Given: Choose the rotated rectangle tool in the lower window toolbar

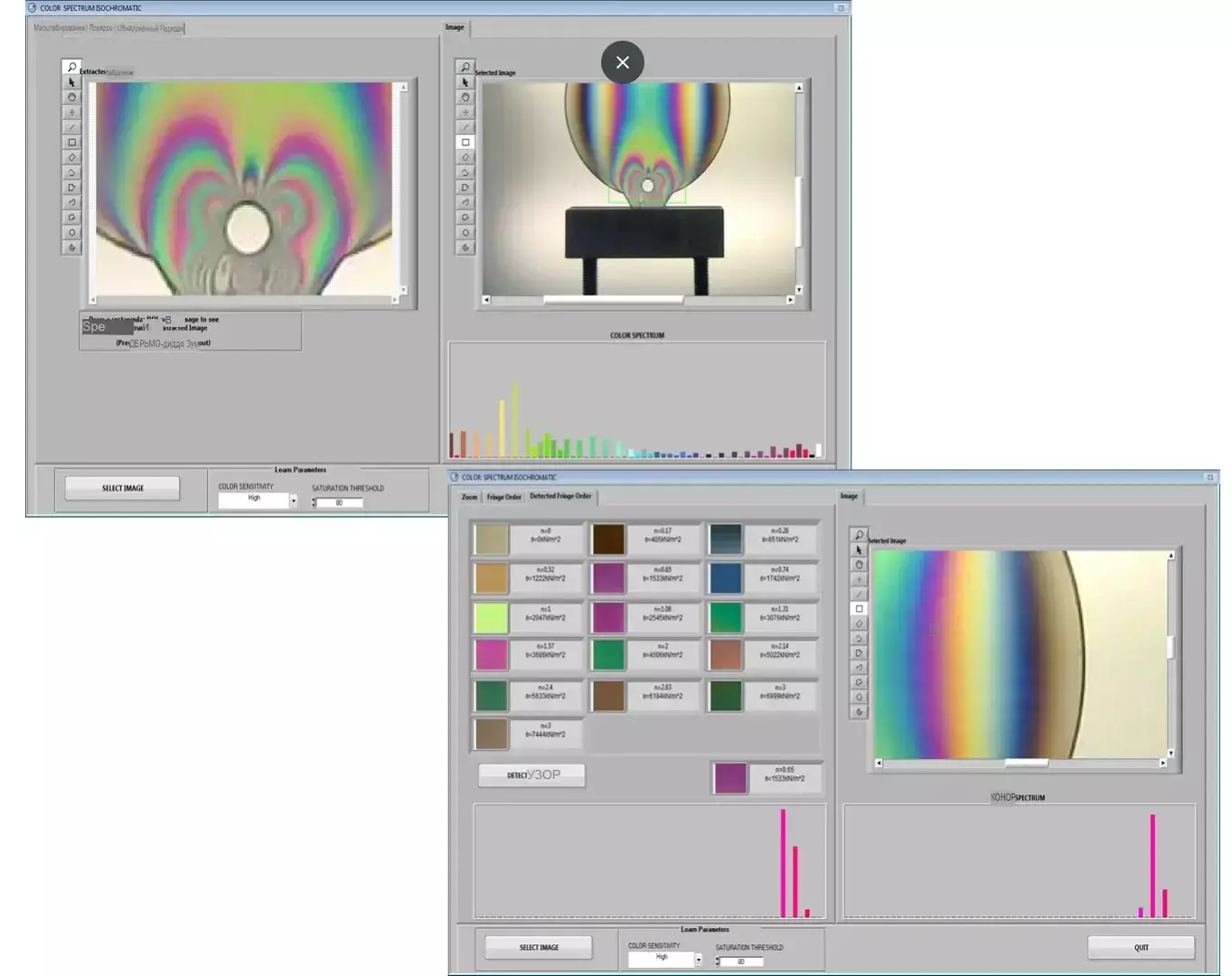Looking at the screenshot, I should coord(859,624).
